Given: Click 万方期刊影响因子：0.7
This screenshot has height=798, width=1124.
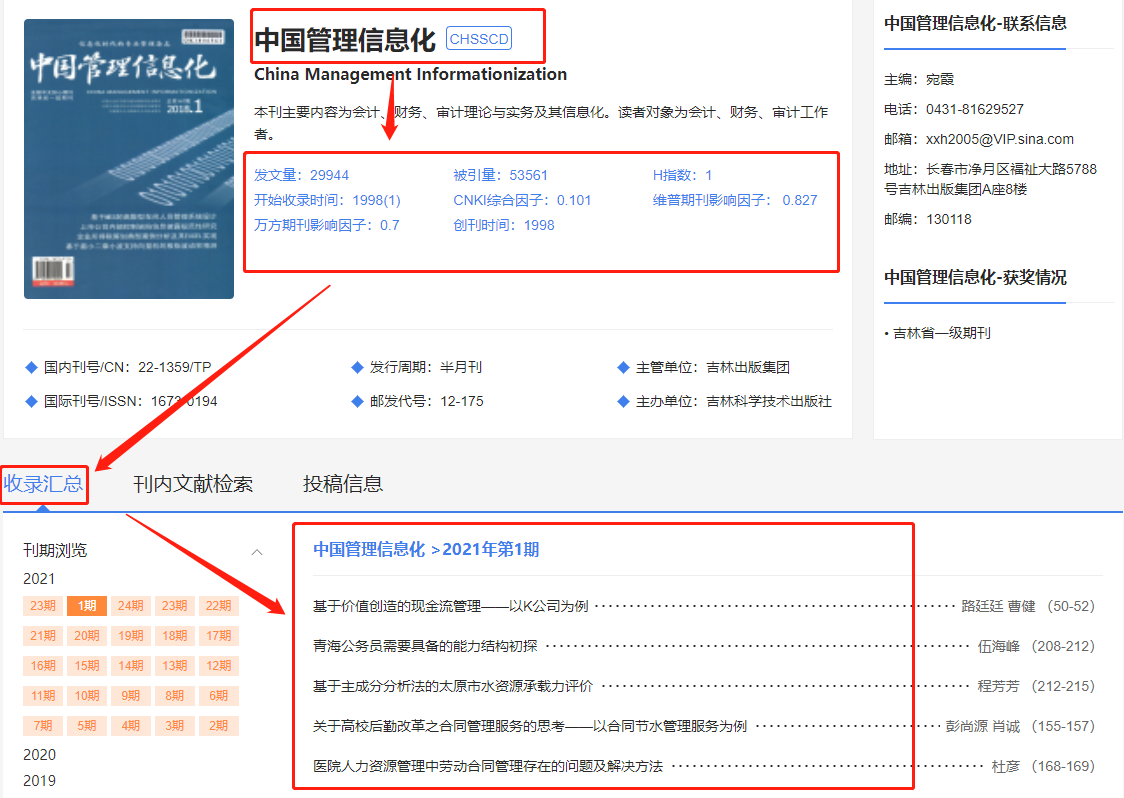Looking at the screenshot, I should click(x=326, y=226).
